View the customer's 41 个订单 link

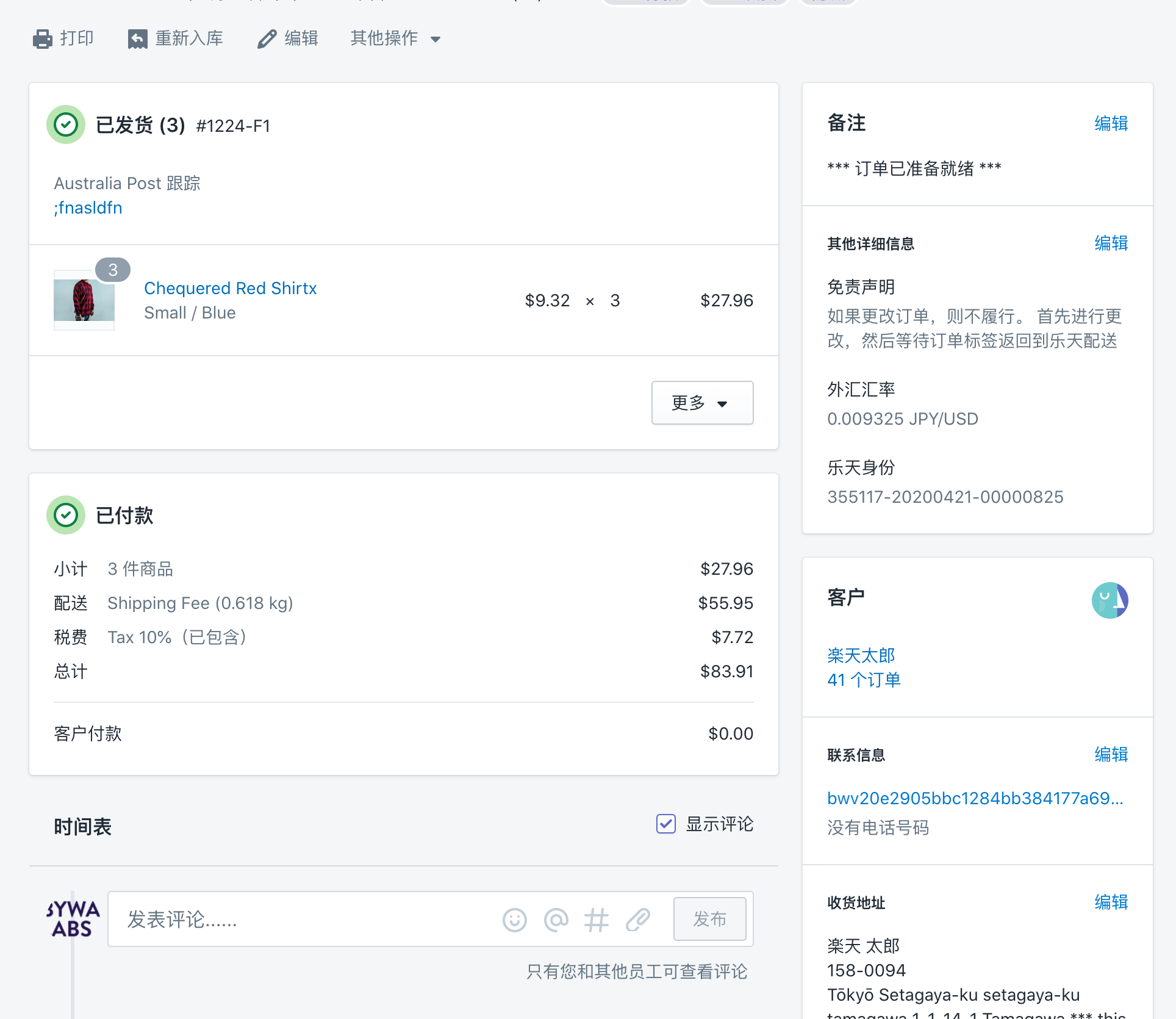coord(864,680)
